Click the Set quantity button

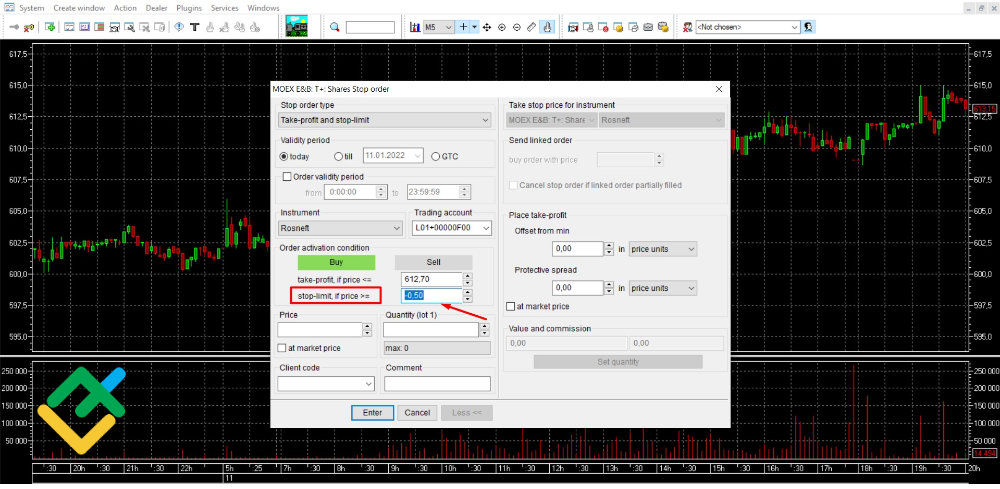tap(618, 361)
